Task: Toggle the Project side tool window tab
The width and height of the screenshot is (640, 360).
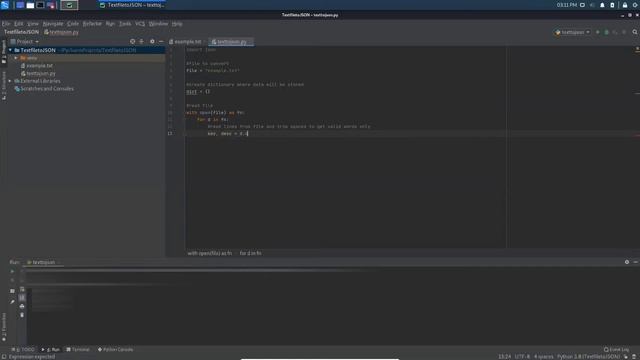Action: pos(4,51)
